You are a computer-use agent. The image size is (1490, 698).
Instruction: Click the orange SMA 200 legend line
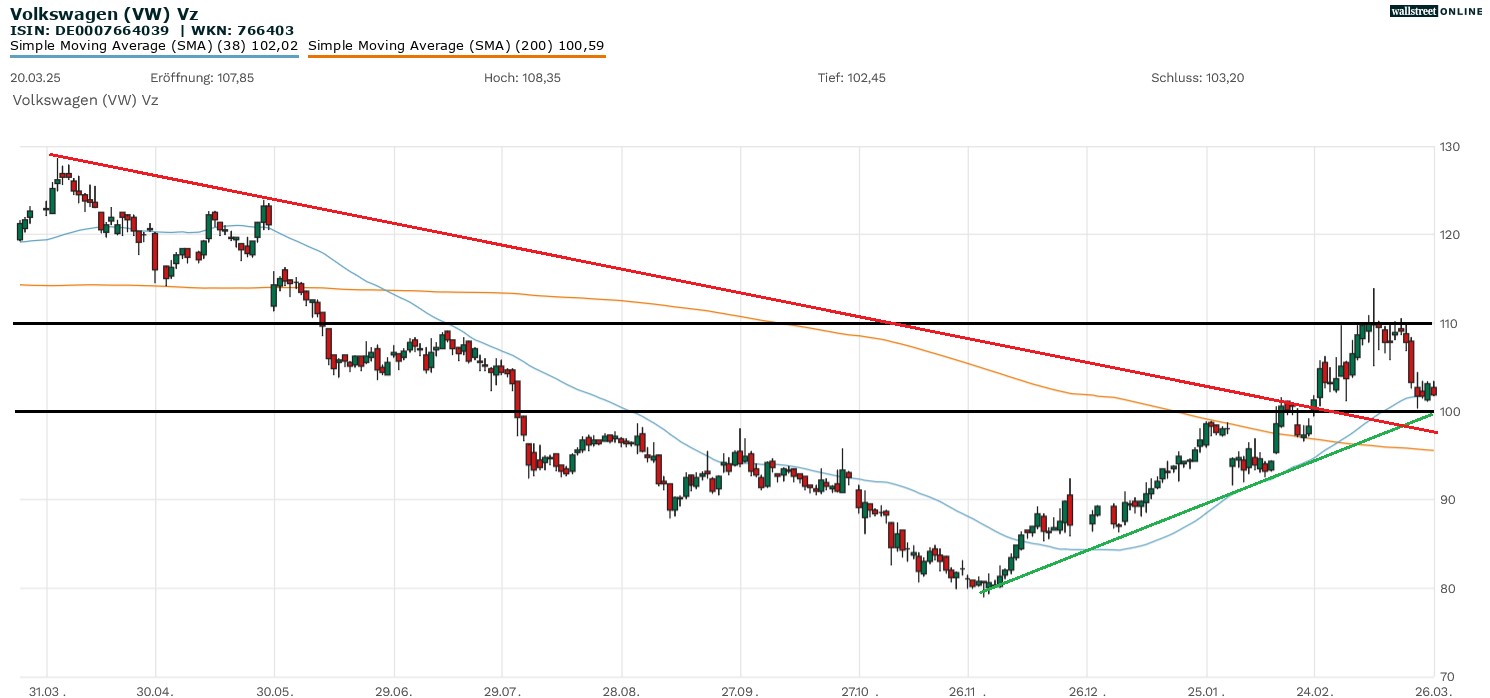click(456, 56)
